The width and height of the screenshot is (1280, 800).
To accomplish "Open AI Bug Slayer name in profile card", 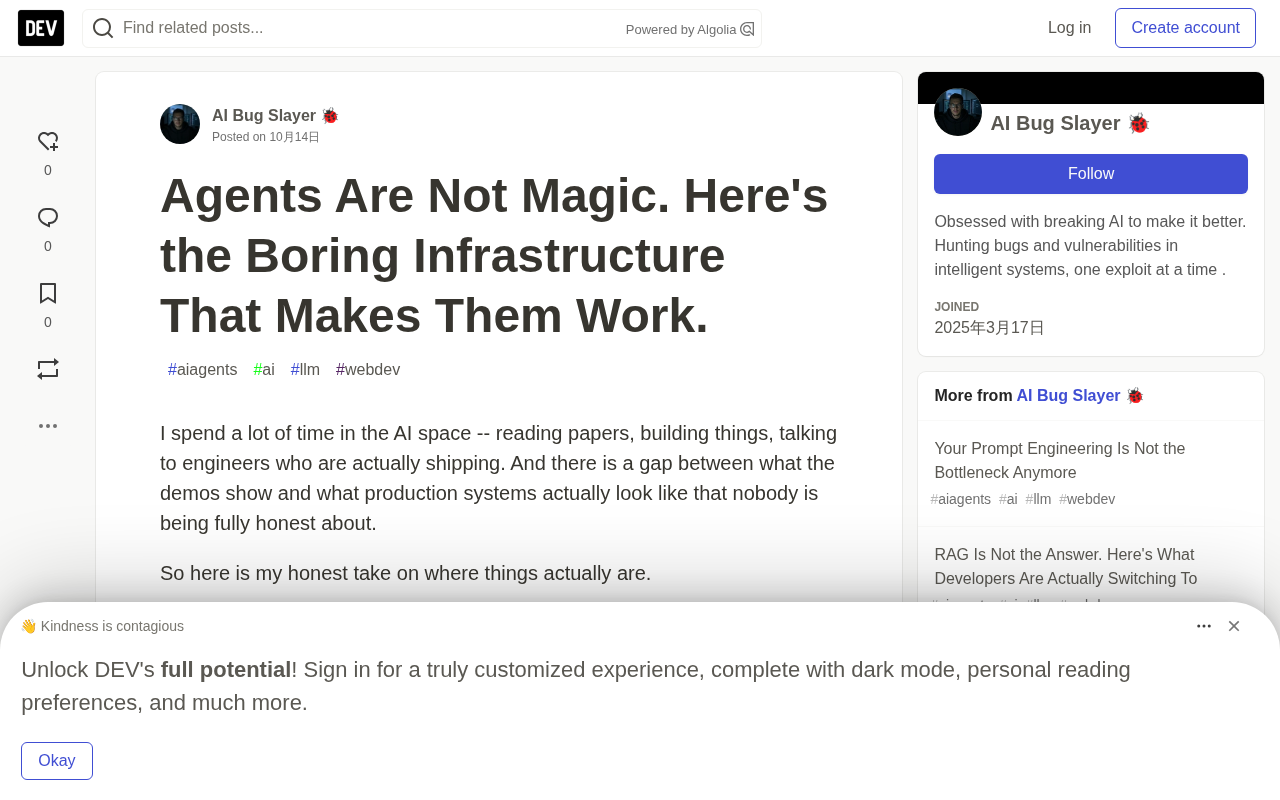I will point(1070,124).
